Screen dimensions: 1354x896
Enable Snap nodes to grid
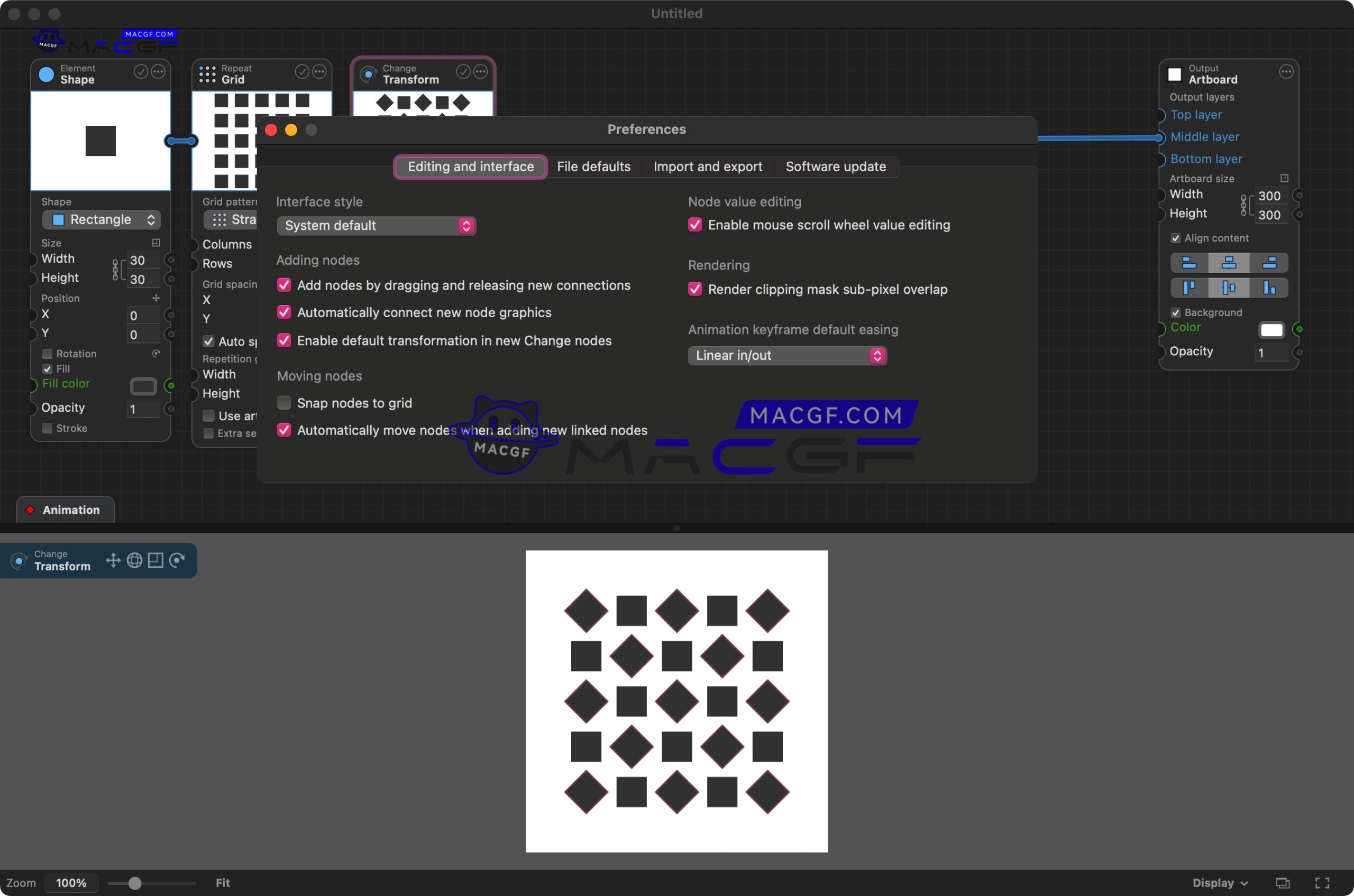[283, 402]
